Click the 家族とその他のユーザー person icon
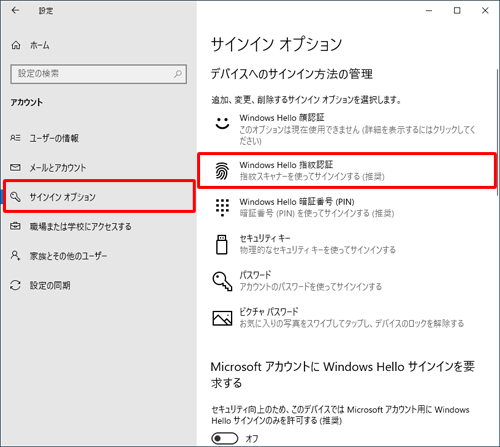The width and height of the screenshot is (500, 447). point(15,256)
